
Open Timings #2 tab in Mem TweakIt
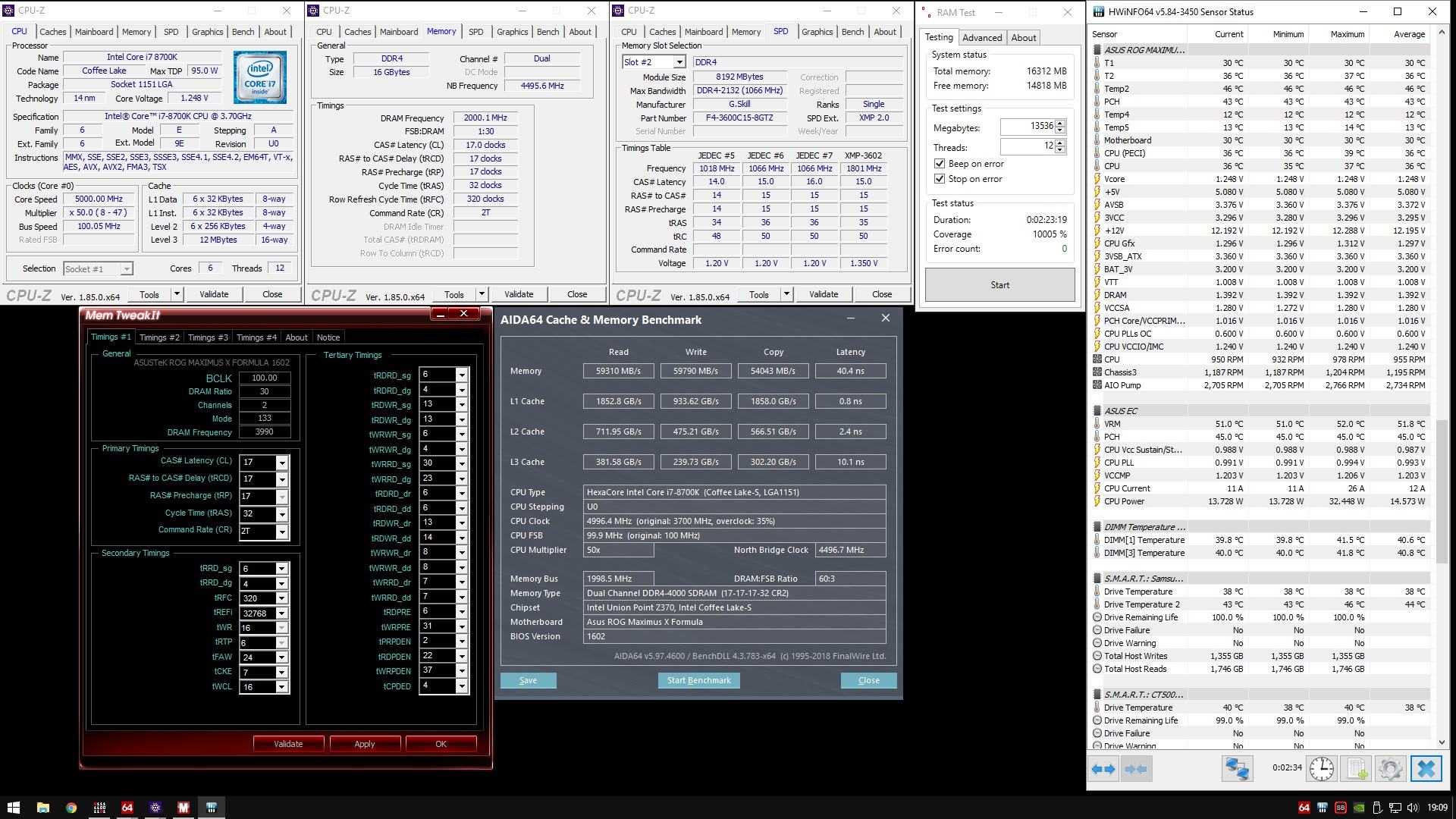pos(159,337)
